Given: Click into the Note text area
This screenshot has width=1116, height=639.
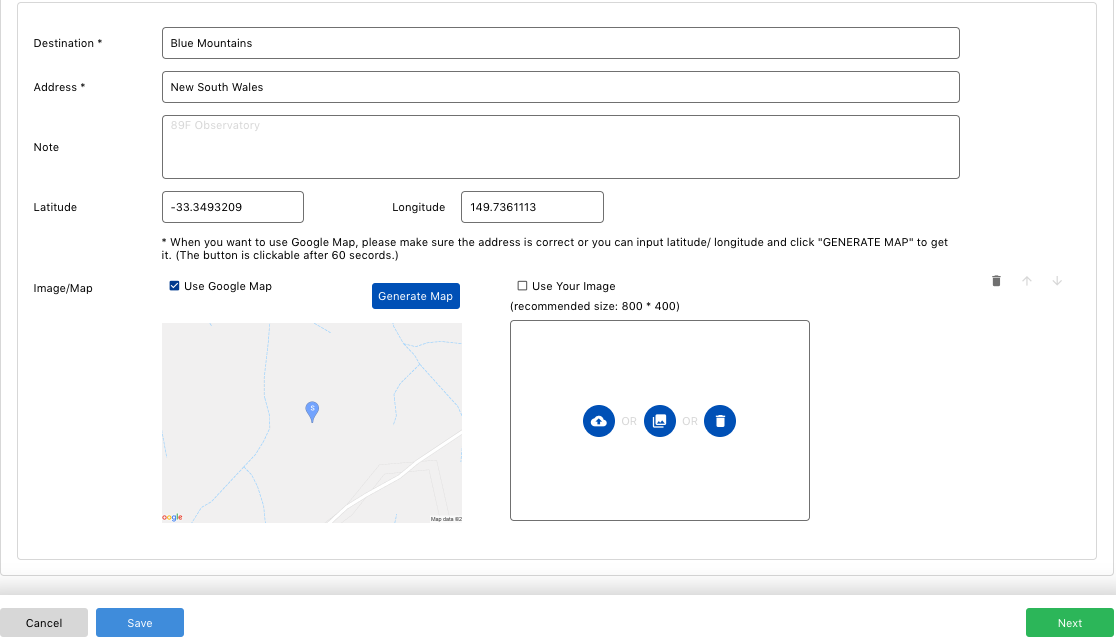Looking at the screenshot, I should click(x=561, y=147).
